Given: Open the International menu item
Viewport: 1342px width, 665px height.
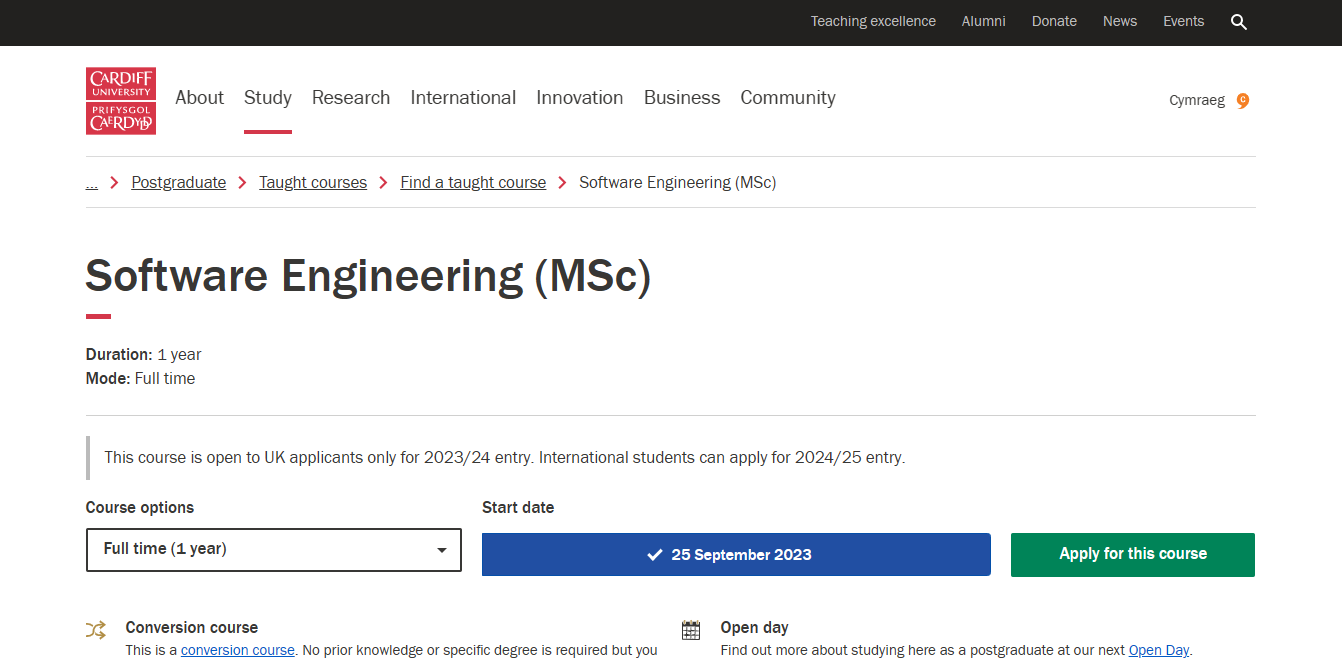Looking at the screenshot, I should 463,98.
